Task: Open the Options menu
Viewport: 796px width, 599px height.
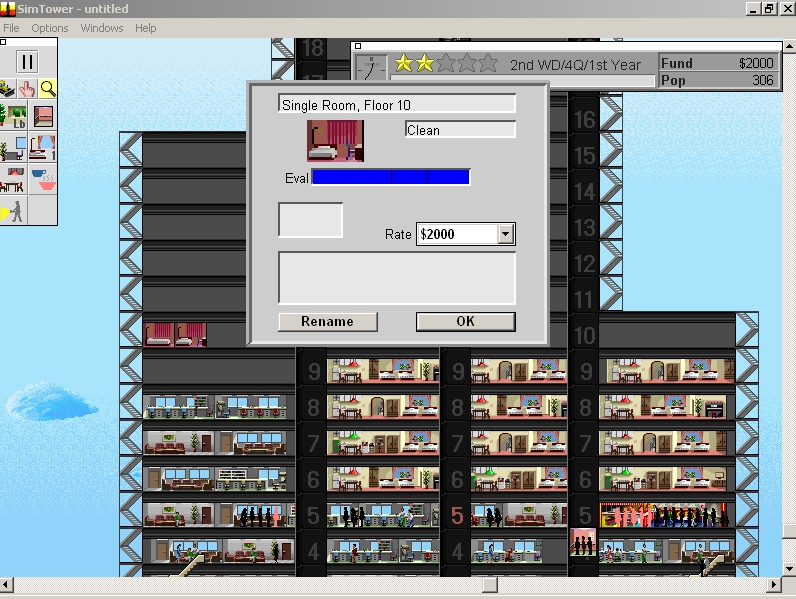Action: pos(50,28)
